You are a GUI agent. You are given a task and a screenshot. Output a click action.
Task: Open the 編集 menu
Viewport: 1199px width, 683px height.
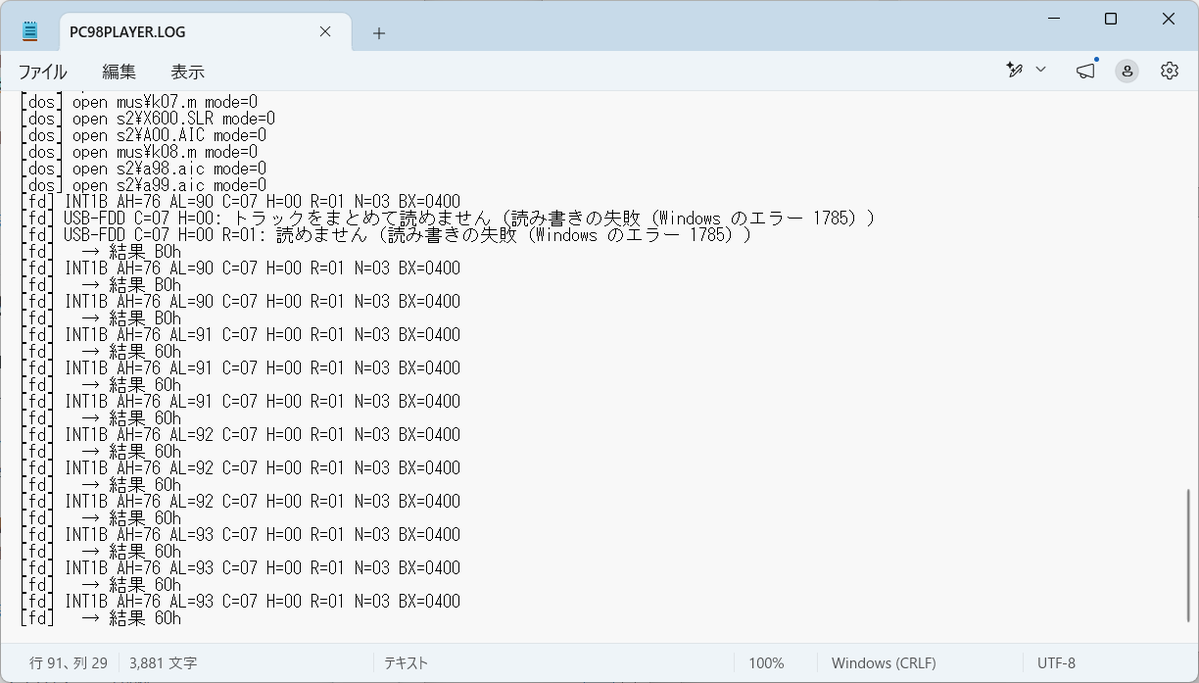pos(119,72)
